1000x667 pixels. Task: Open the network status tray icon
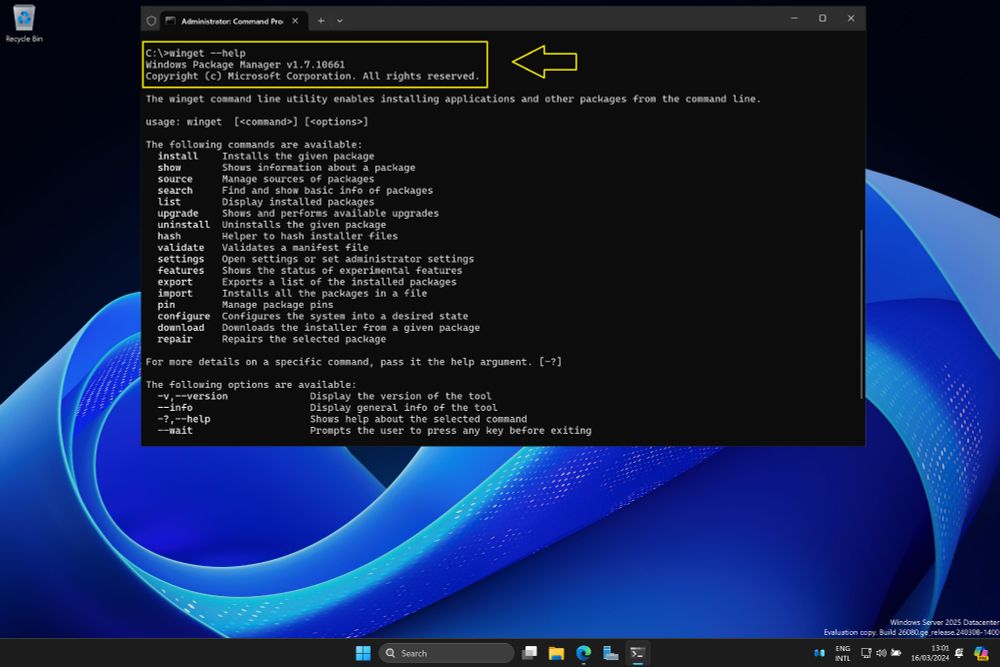[866, 653]
